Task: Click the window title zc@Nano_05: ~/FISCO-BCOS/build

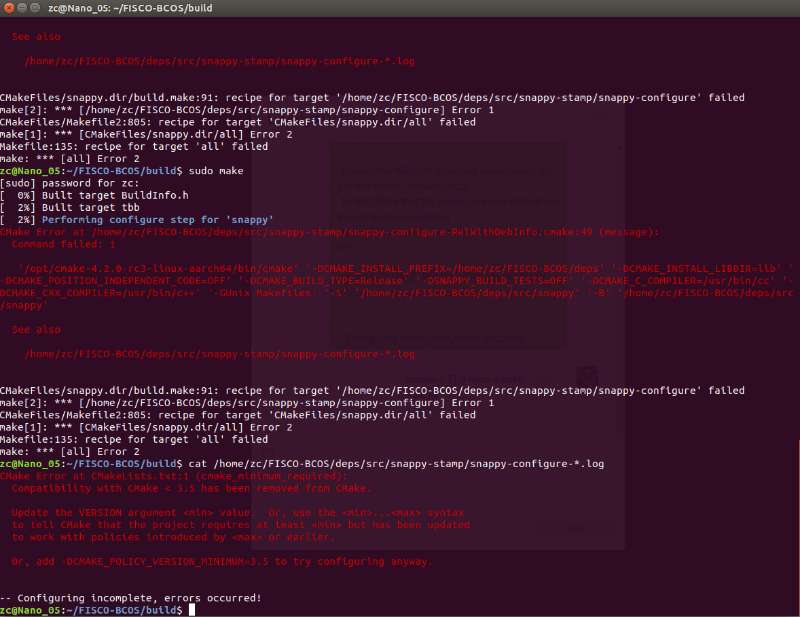Action: 130,8
